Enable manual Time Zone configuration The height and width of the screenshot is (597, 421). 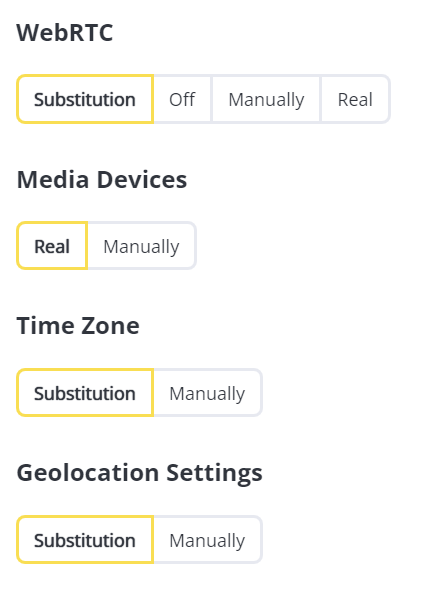tap(207, 393)
